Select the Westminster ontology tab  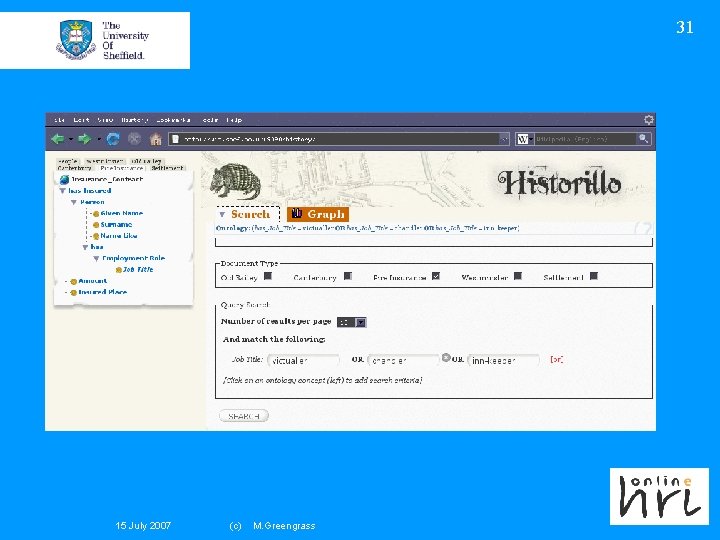pyautogui.click(x=105, y=161)
